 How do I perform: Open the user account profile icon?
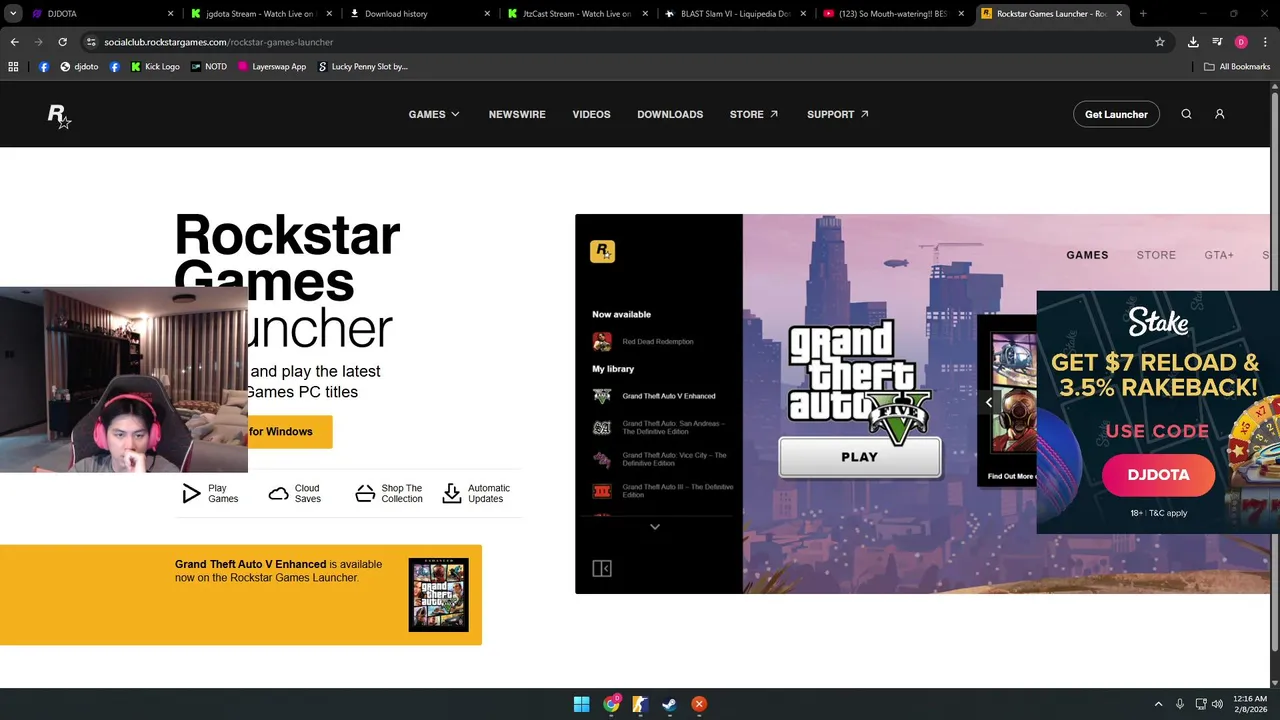pyautogui.click(x=1220, y=114)
